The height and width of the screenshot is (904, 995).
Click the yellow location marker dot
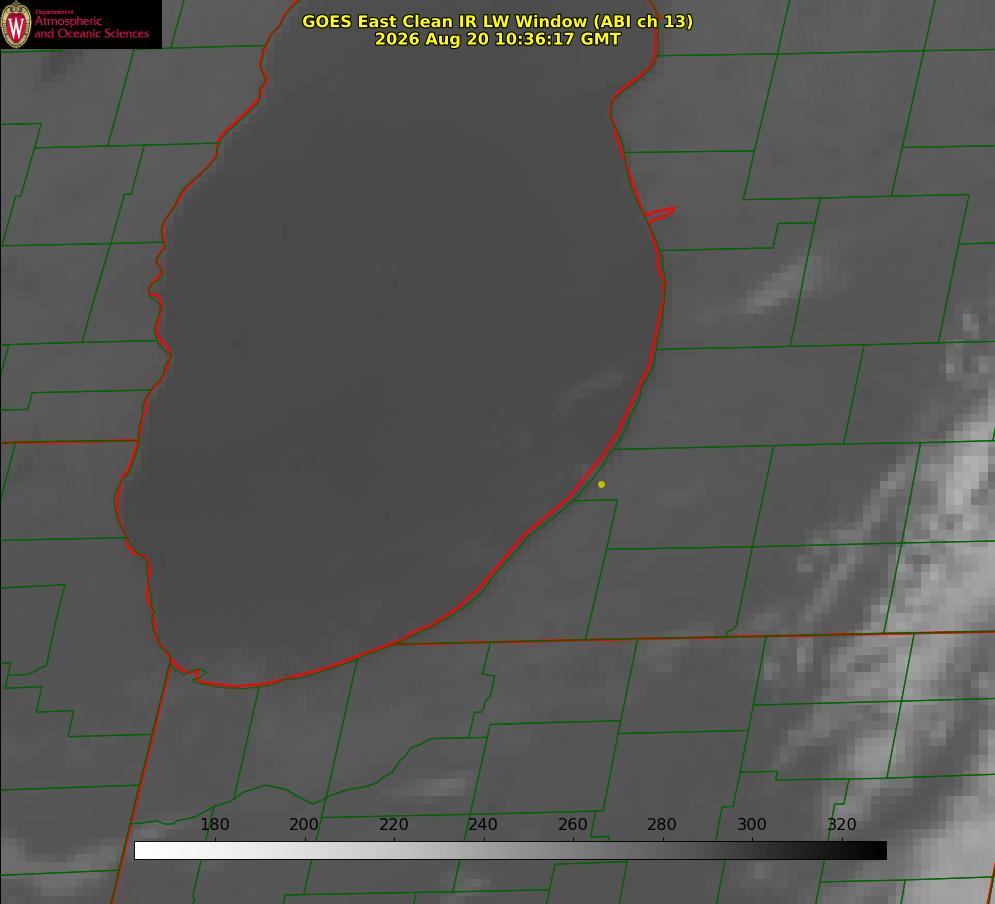tap(602, 484)
